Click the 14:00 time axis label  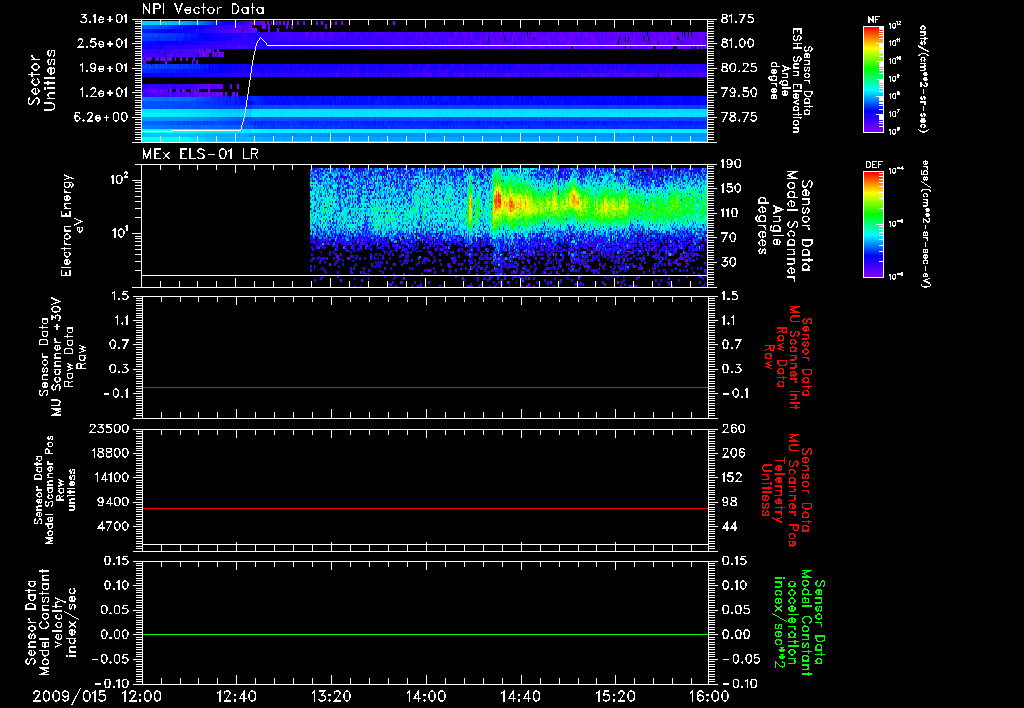coord(425,696)
